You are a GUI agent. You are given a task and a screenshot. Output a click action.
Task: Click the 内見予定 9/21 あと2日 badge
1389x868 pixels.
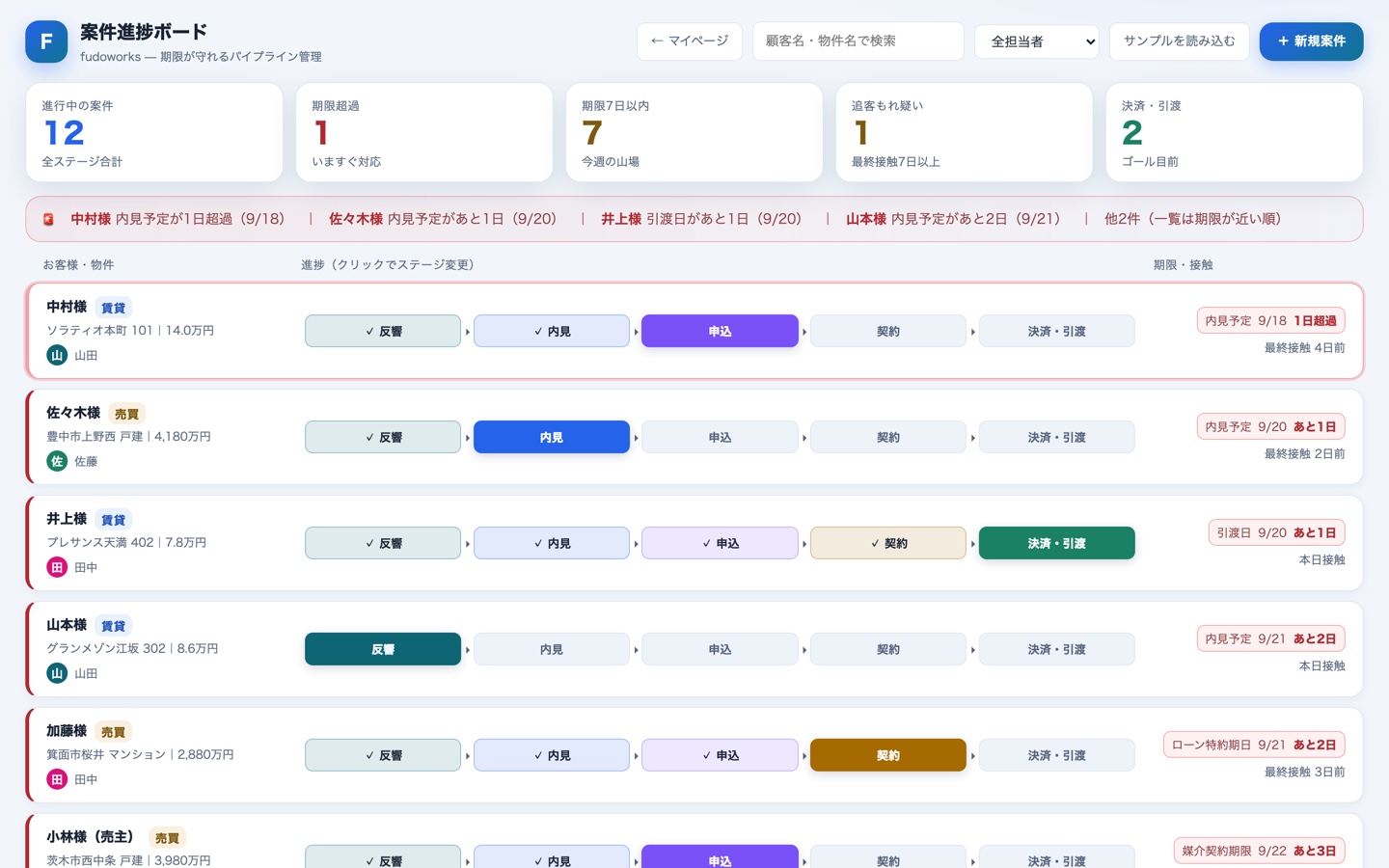(x=1270, y=638)
